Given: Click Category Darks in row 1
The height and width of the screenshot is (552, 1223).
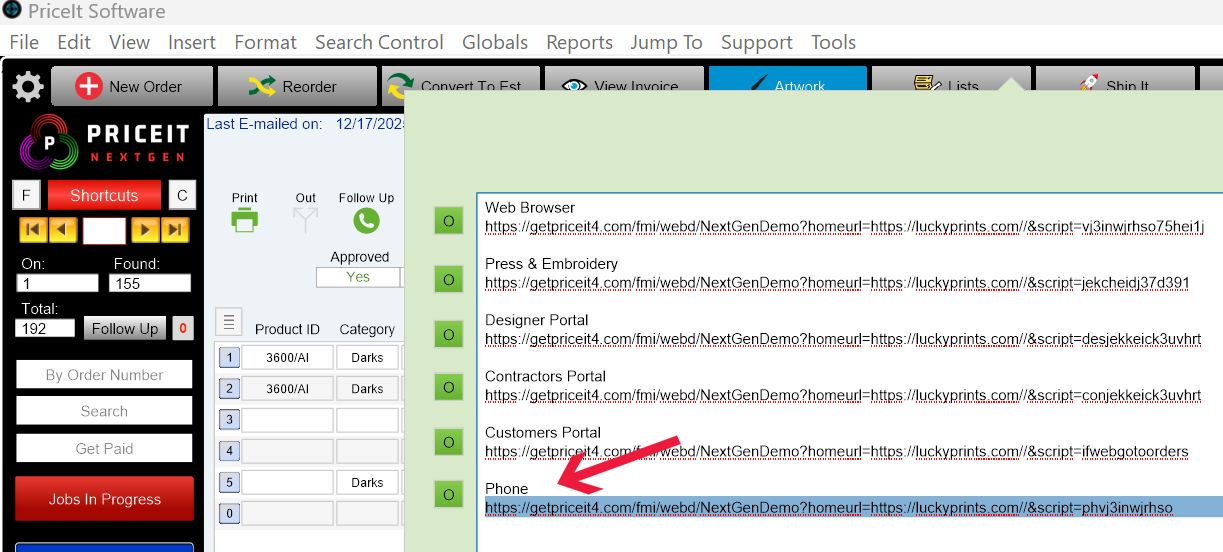Looking at the screenshot, I should pos(367,357).
